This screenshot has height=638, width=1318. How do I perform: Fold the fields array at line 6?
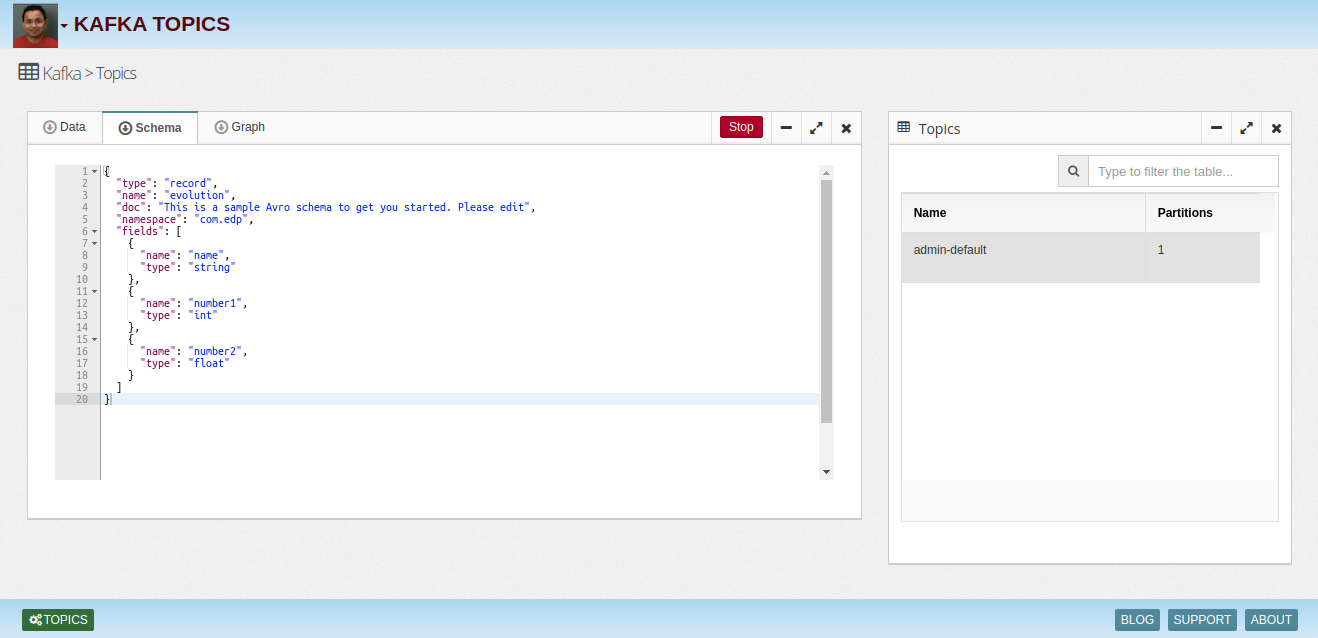point(94,231)
